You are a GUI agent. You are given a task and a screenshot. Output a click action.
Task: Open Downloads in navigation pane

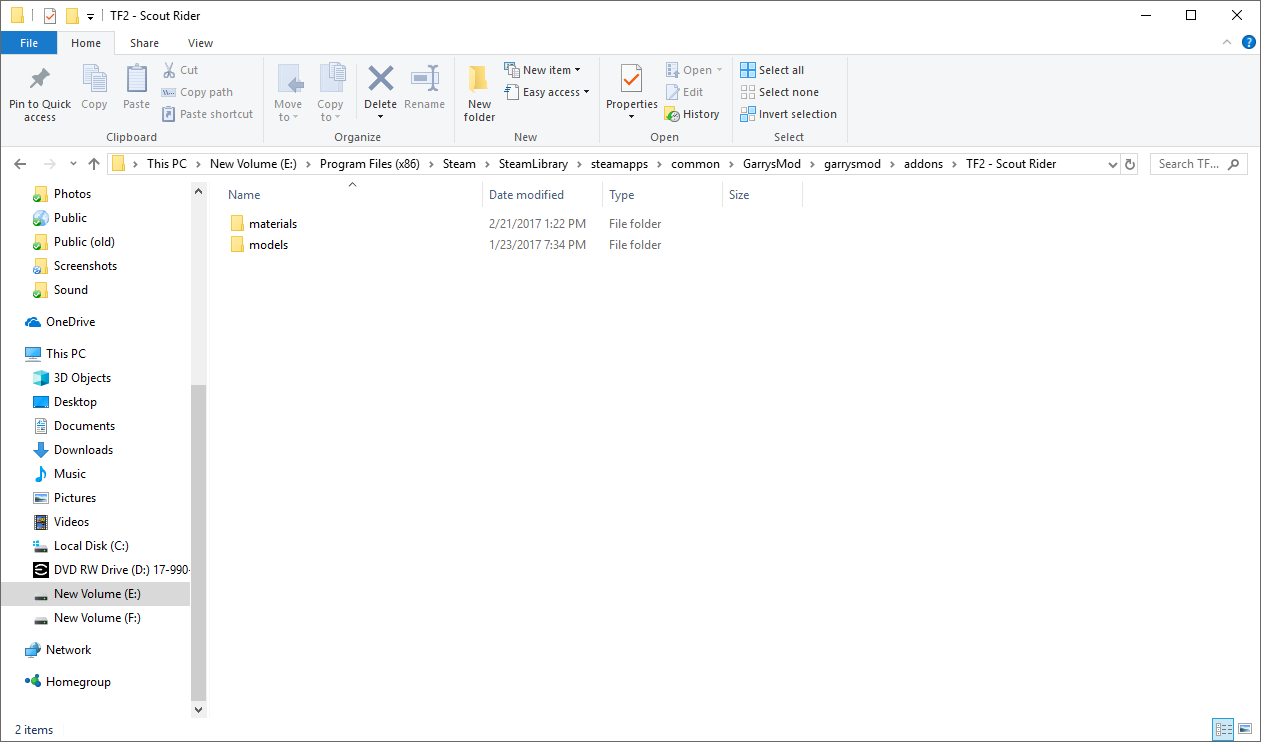point(83,450)
